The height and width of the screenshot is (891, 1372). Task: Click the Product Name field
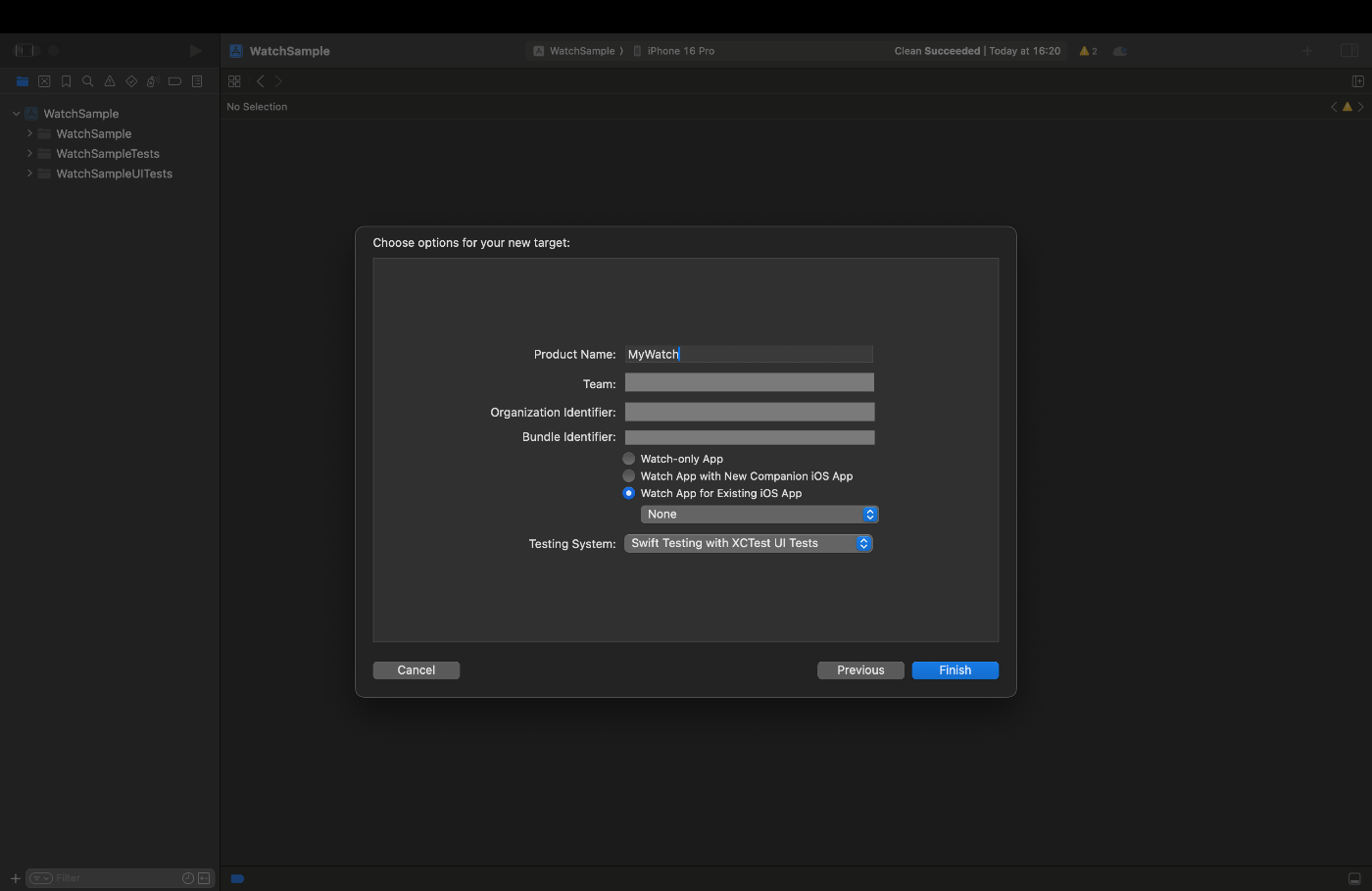click(749, 354)
